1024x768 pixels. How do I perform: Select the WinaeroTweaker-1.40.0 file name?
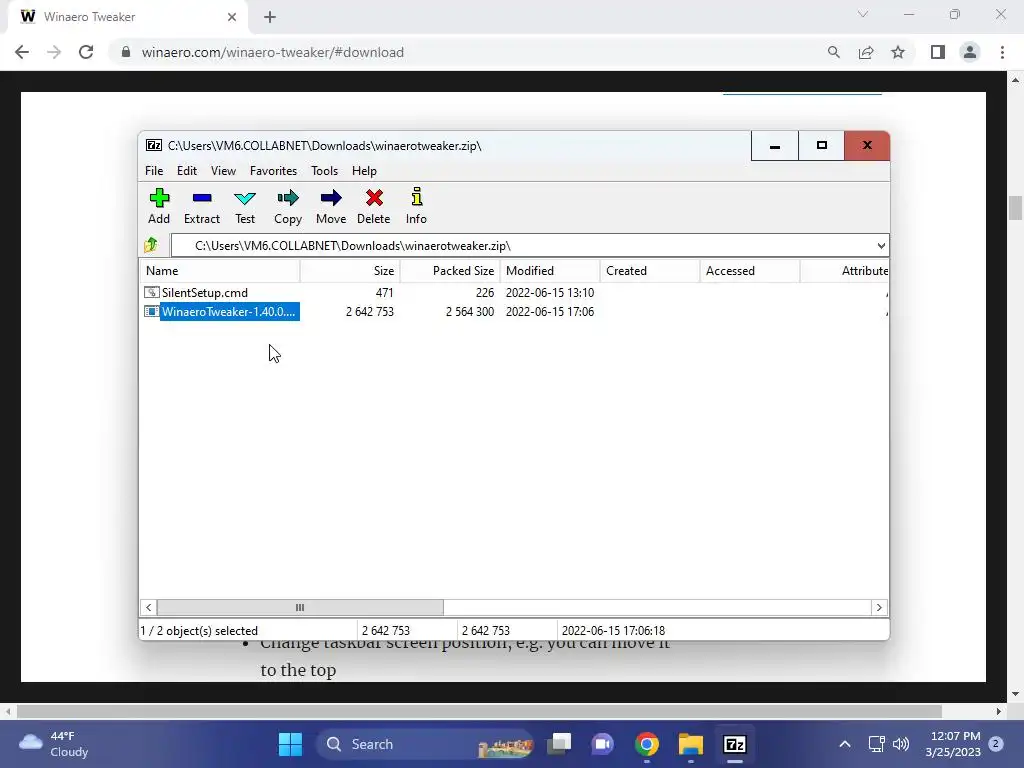coord(229,312)
